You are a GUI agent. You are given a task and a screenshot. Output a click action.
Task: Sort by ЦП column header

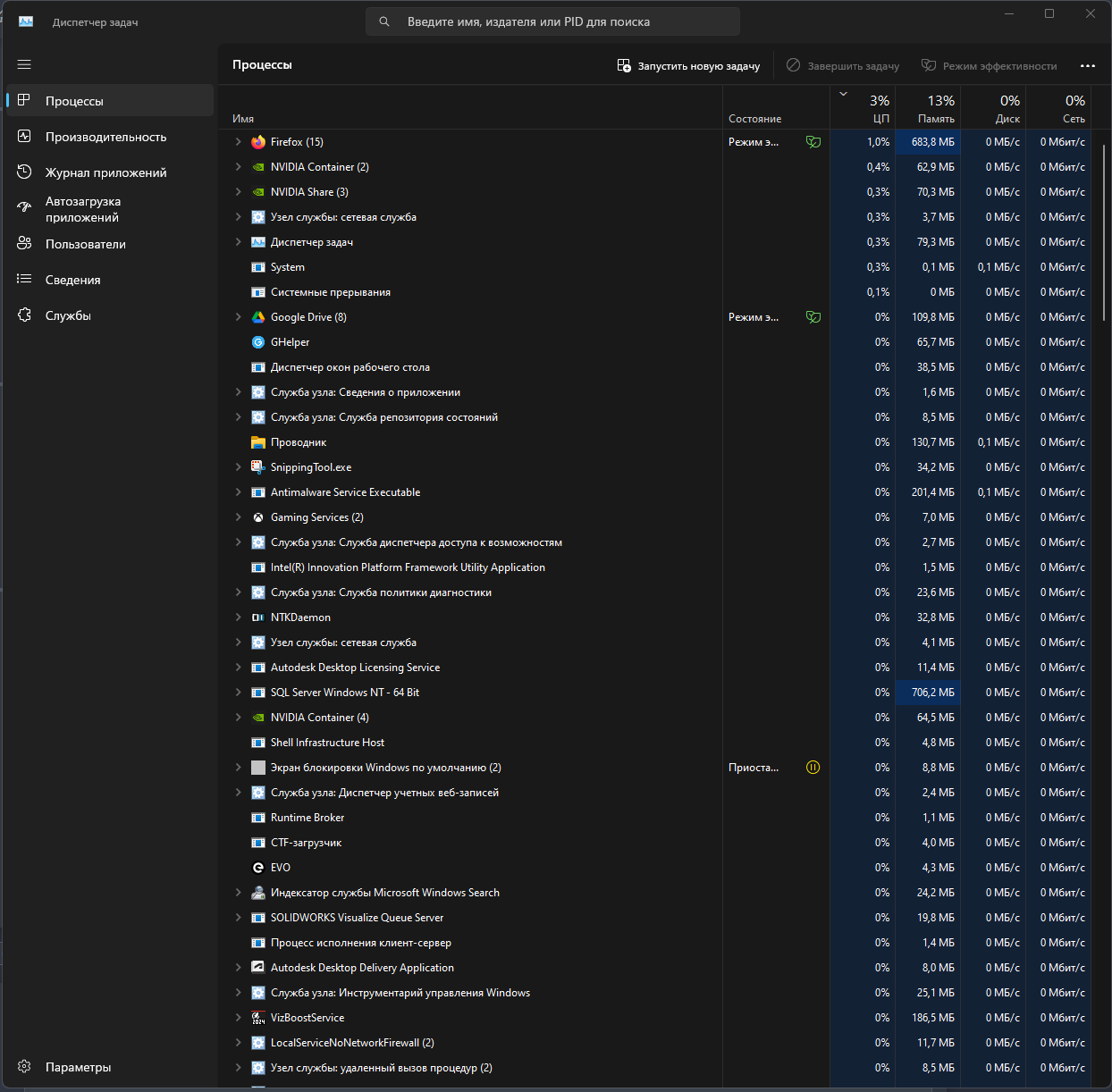point(863,107)
